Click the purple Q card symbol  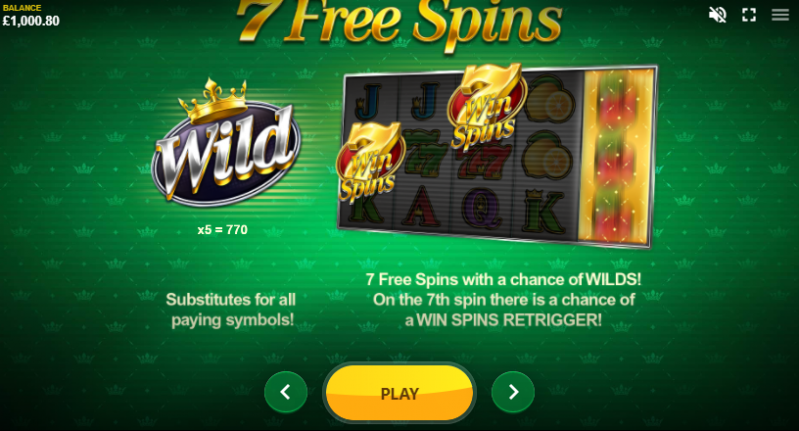(x=481, y=208)
